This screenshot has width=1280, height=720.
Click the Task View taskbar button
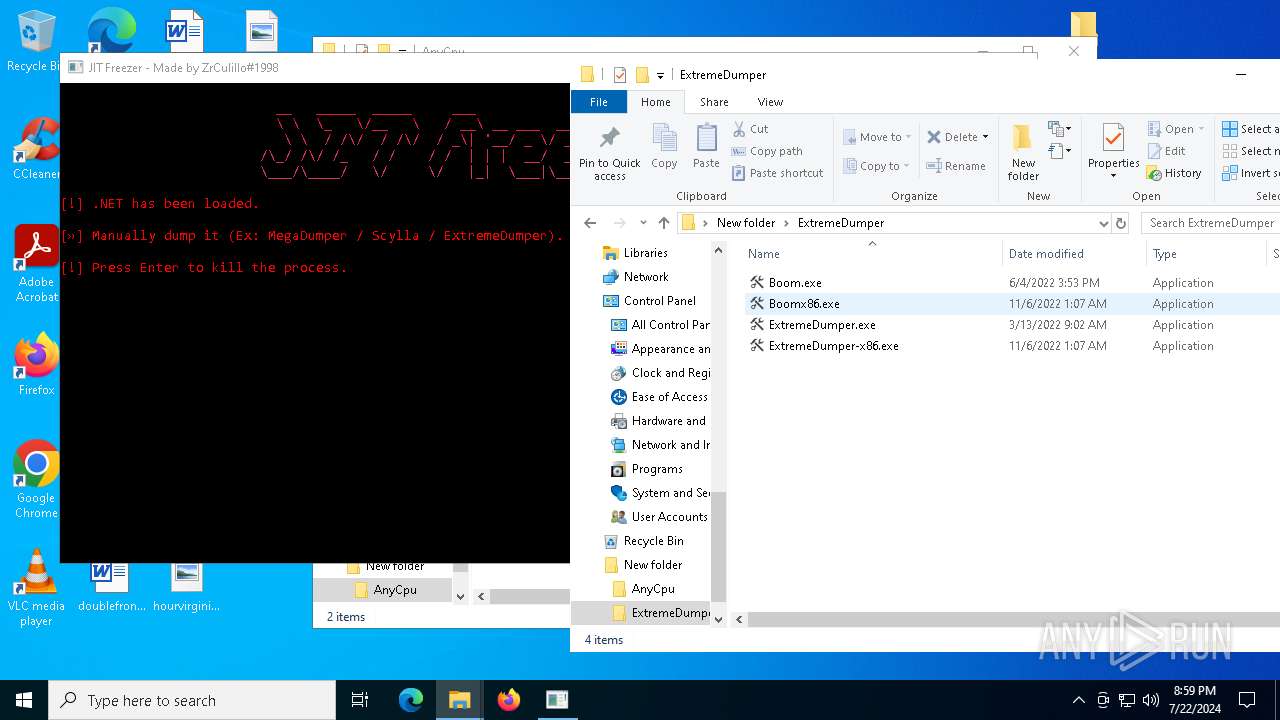coord(360,700)
